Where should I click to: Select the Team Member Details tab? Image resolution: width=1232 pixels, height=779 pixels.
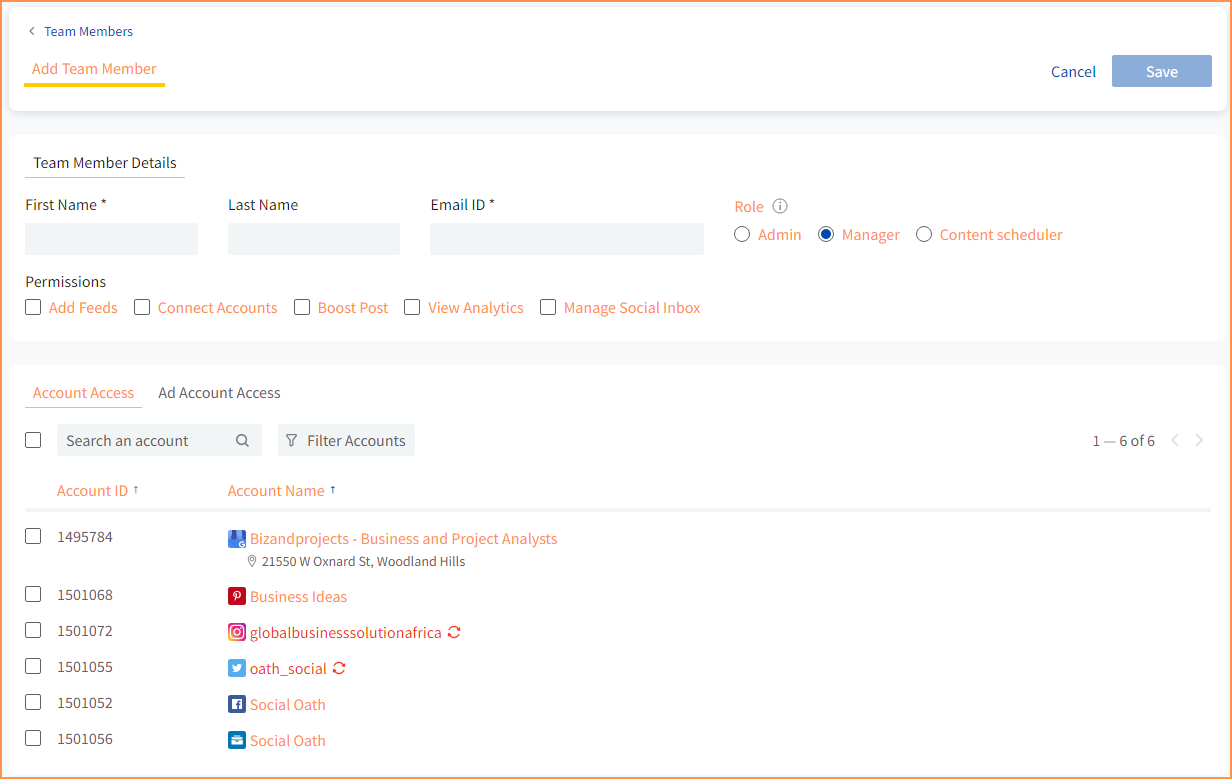click(x=105, y=163)
